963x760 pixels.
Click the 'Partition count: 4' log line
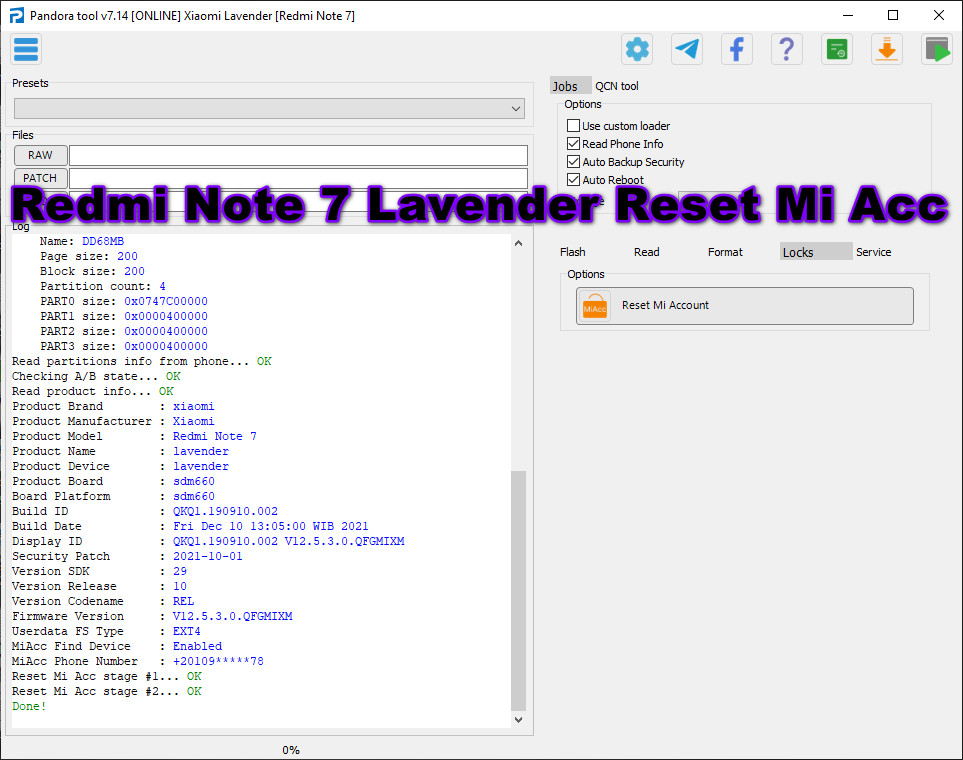[x=103, y=286]
